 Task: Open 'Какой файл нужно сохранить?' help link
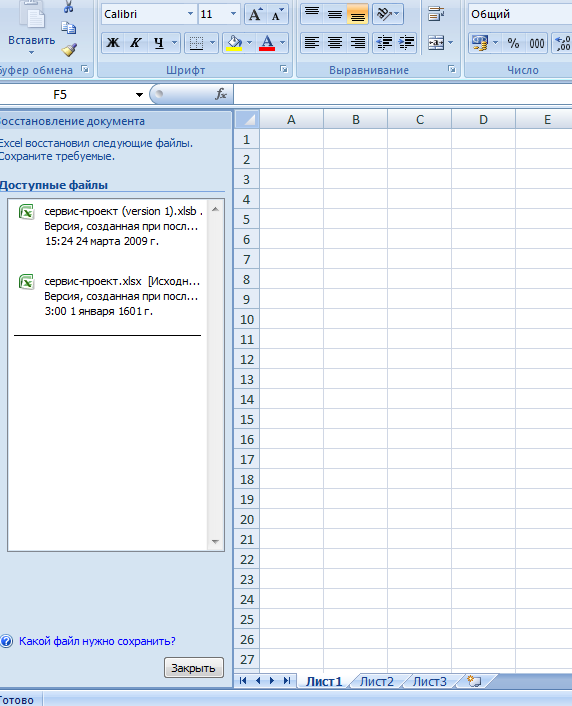pos(97,641)
